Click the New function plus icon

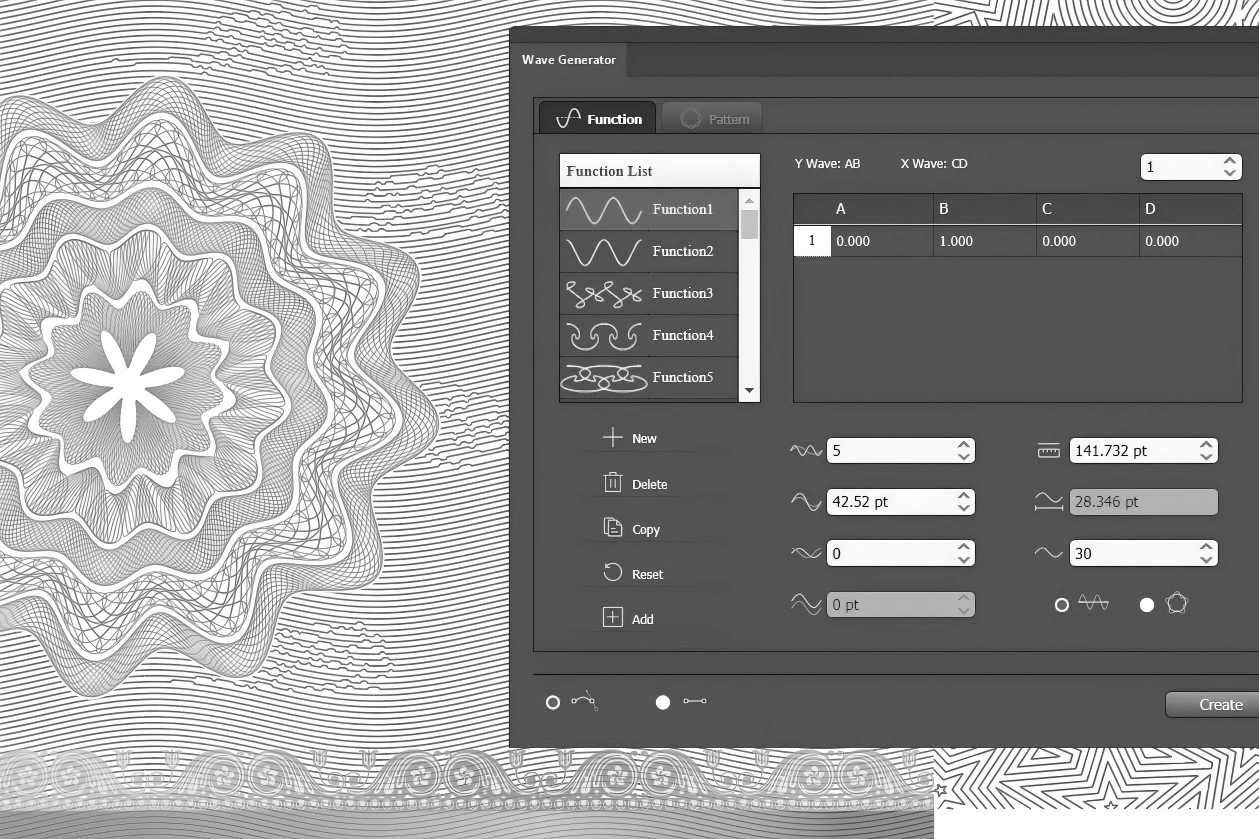tap(612, 437)
